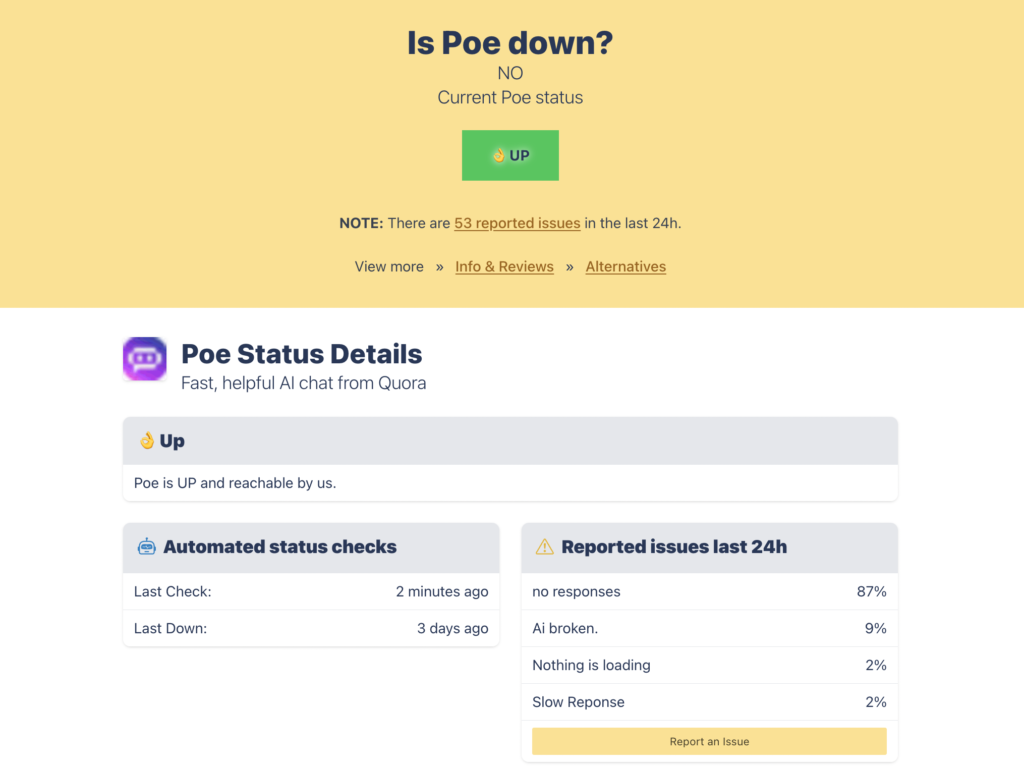Select the 'Ai broken.' issue row
The height and width of the screenshot is (766, 1024).
(709, 628)
